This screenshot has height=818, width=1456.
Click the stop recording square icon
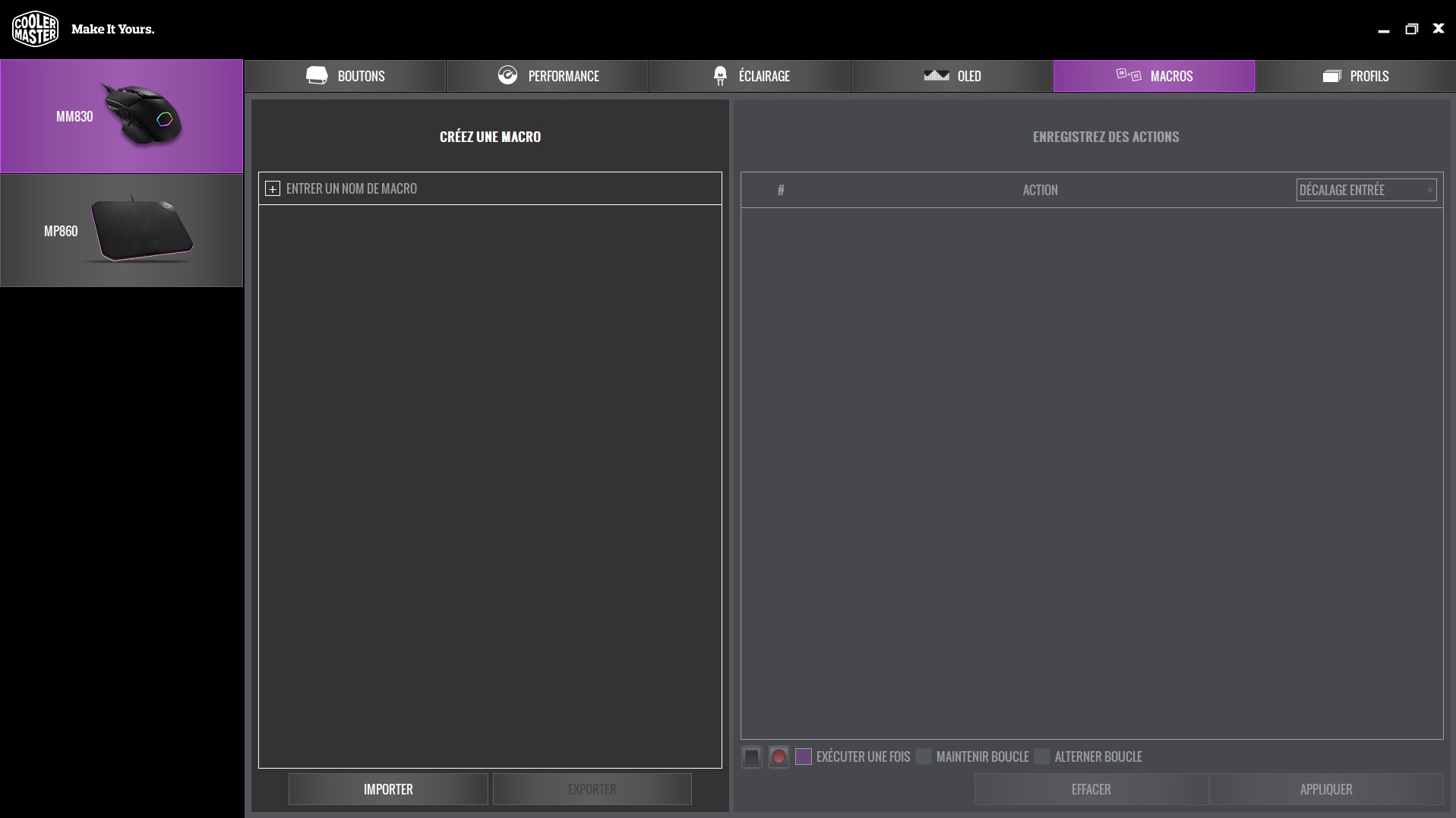tap(751, 756)
